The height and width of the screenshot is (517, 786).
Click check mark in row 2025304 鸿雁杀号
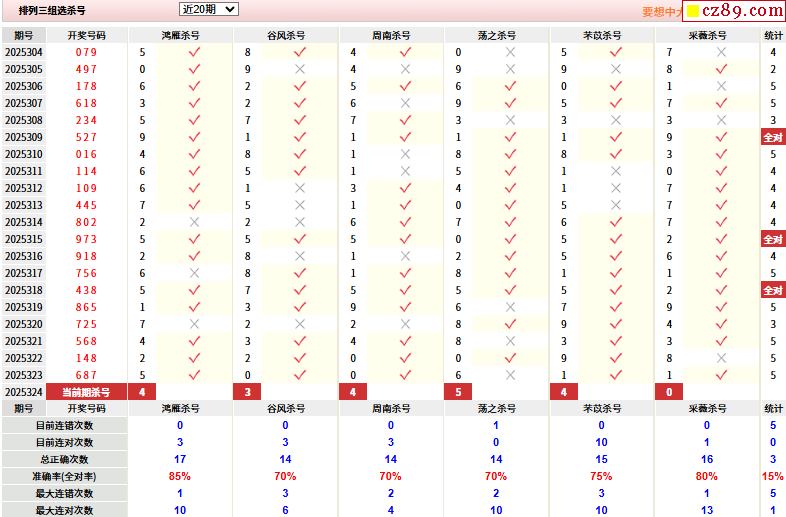[x=194, y=52]
